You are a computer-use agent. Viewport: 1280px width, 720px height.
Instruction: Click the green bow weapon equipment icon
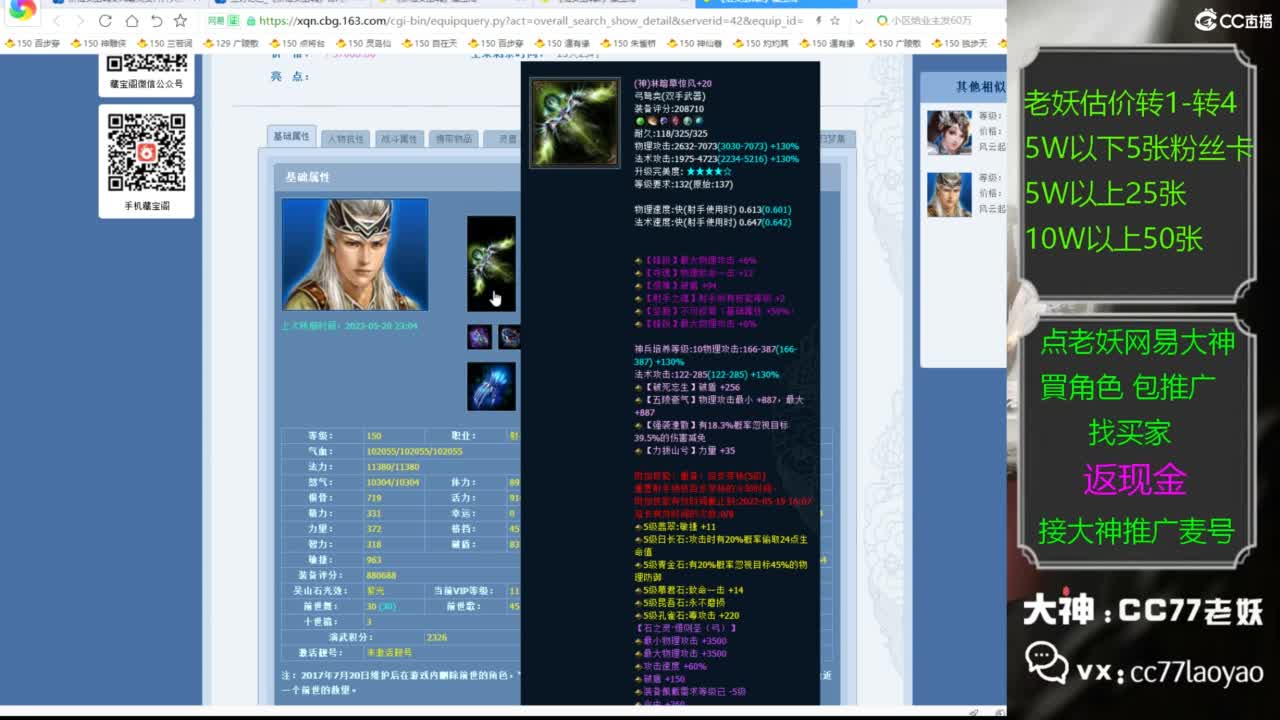(x=491, y=264)
